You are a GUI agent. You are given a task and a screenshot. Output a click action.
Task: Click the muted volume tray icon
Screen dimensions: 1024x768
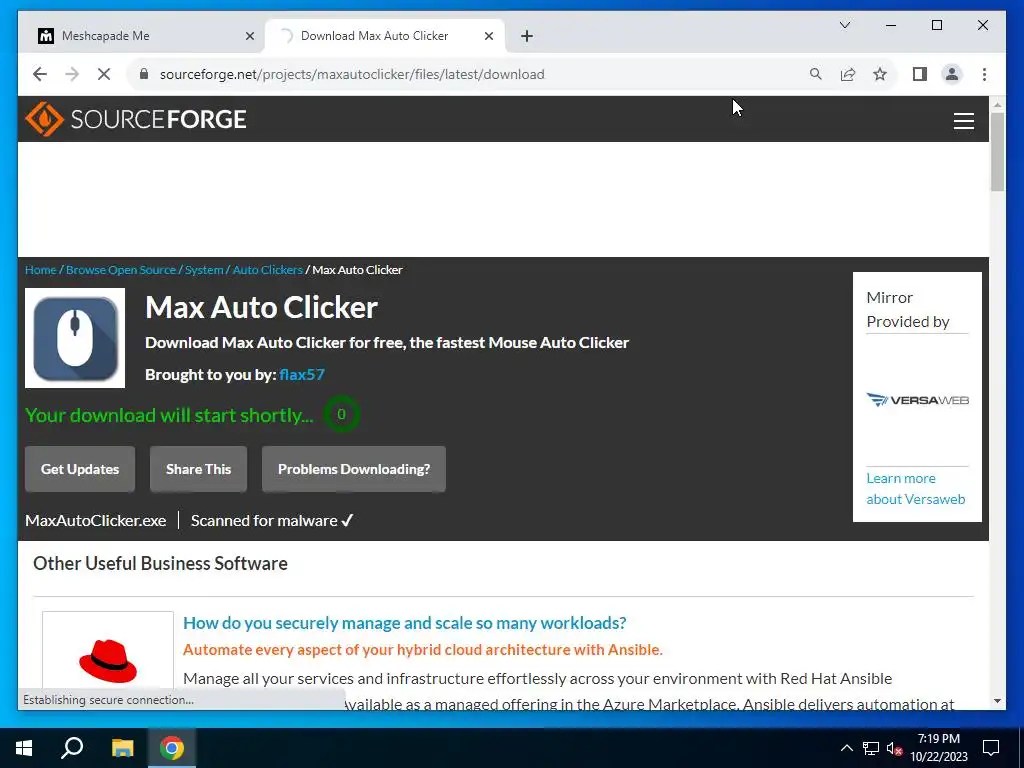(x=894, y=748)
